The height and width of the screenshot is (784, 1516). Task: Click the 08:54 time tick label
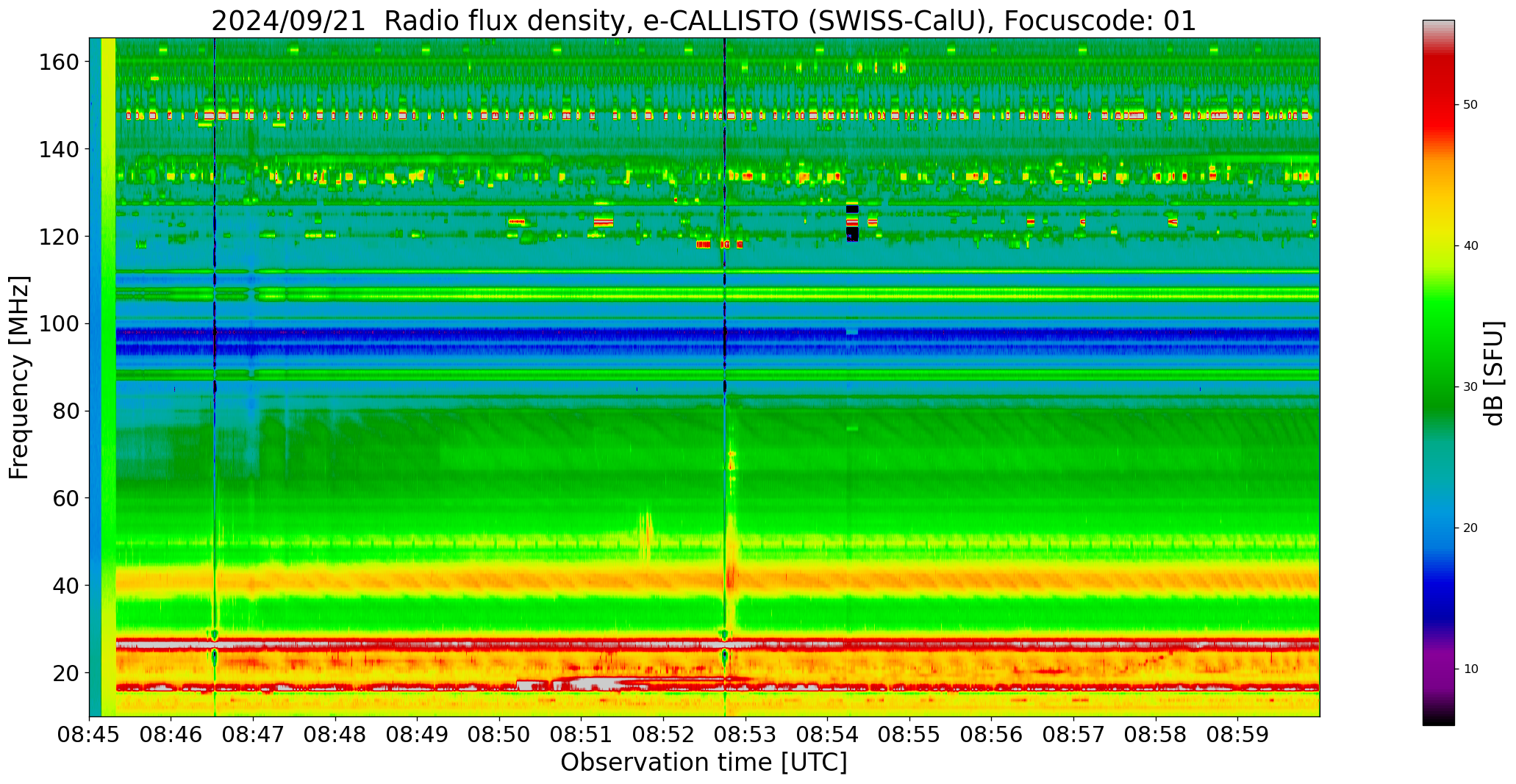828,735
